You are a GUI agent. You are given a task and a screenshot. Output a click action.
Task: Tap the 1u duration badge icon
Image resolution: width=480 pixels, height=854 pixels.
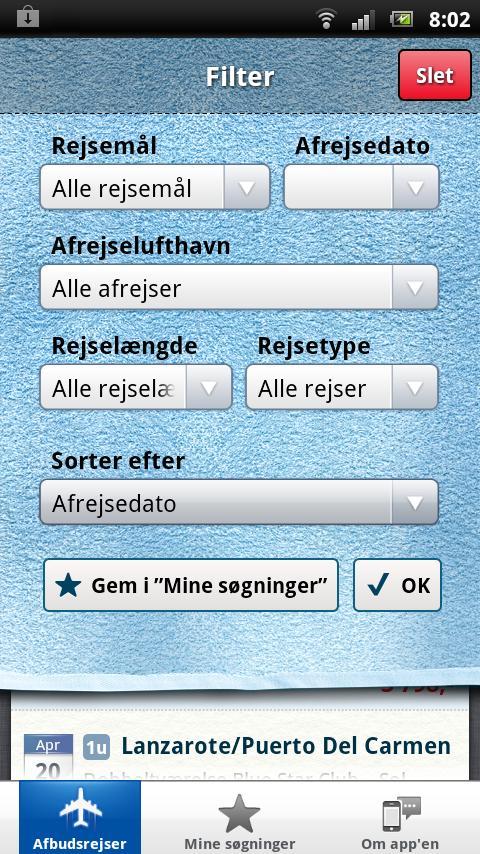96,747
